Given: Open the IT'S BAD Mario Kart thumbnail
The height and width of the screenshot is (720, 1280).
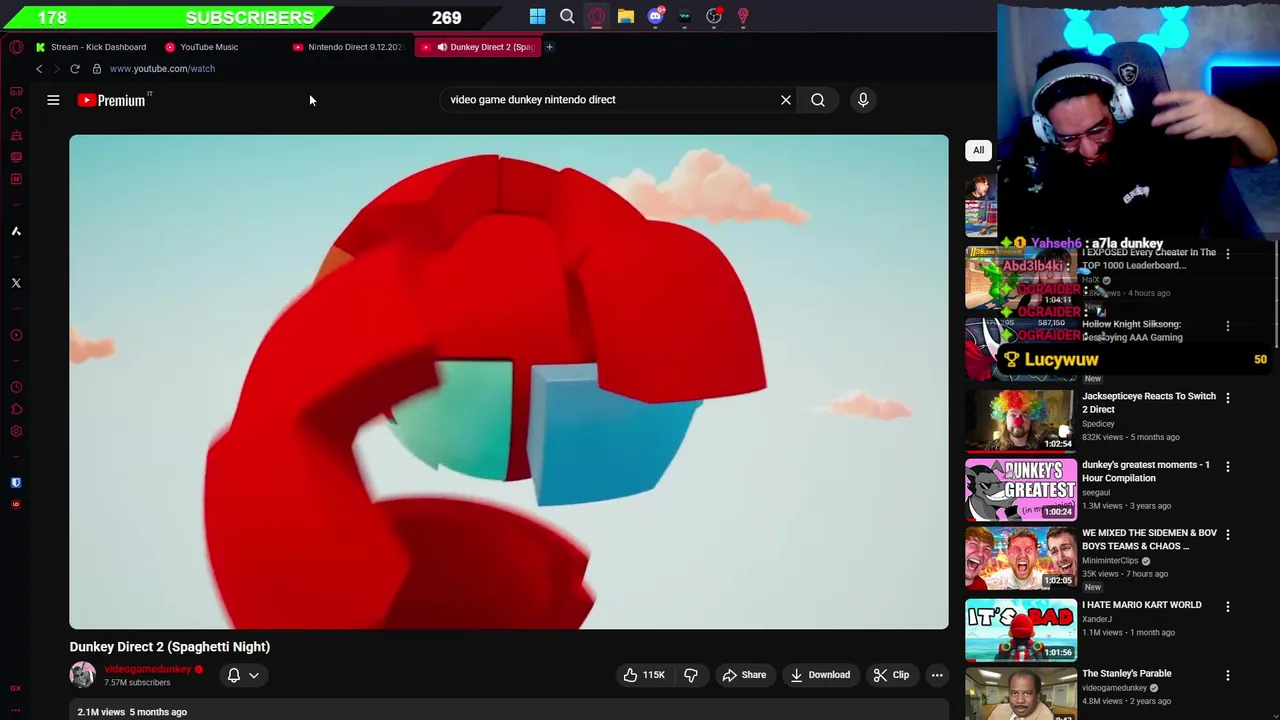Looking at the screenshot, I should (1021, 630).
